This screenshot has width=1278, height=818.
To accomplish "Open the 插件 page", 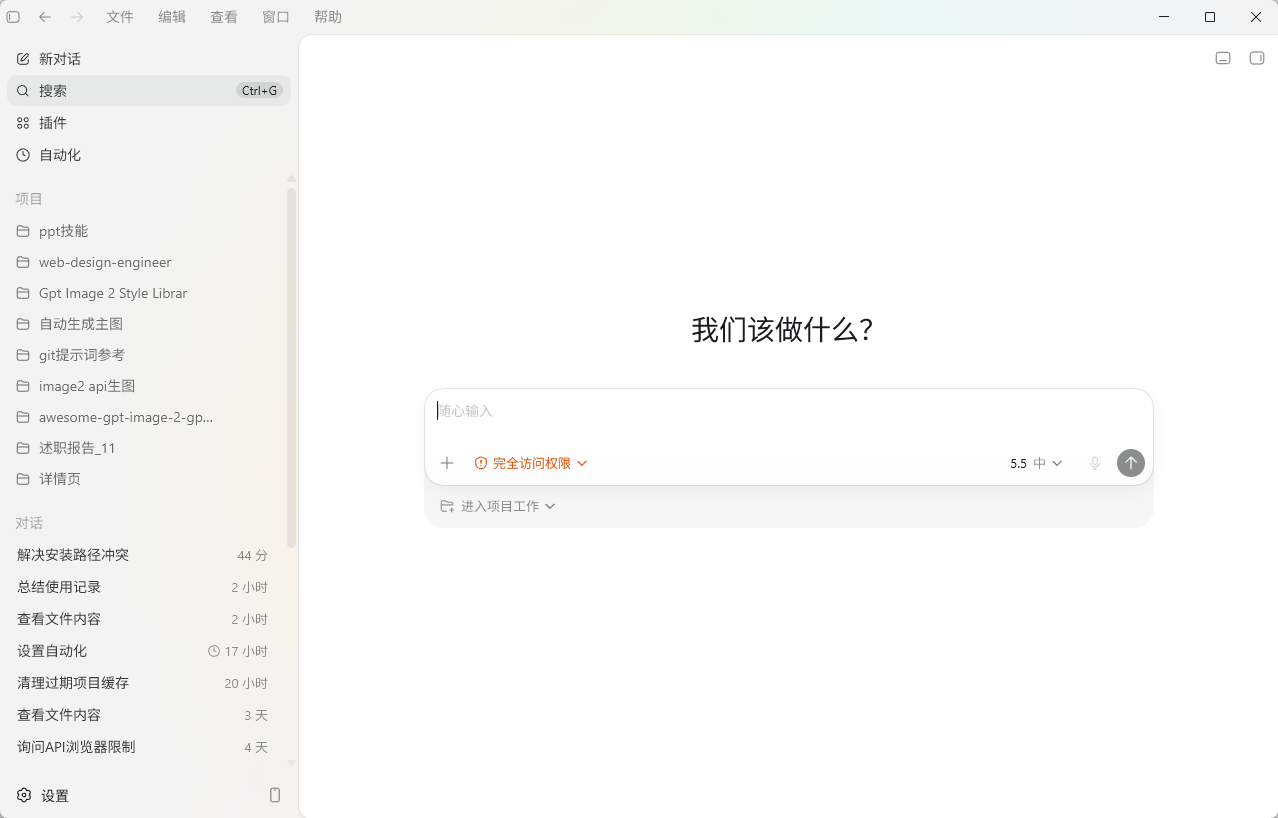I will (x=149, y=123).
